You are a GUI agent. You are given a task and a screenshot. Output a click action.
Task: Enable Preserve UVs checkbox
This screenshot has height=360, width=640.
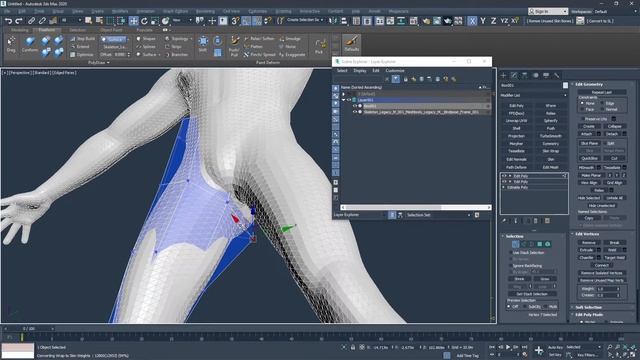tap(582, 119)
